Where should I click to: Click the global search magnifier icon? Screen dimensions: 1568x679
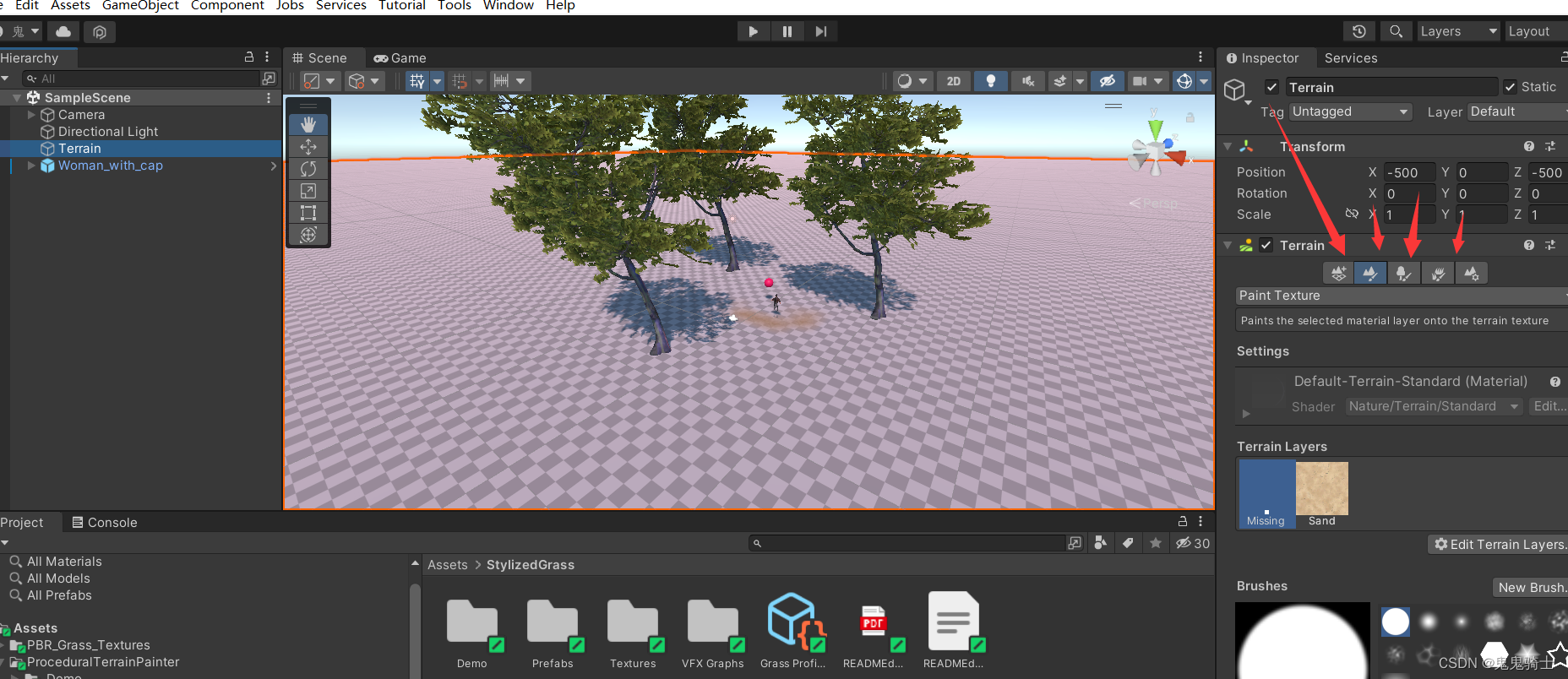1396,31
